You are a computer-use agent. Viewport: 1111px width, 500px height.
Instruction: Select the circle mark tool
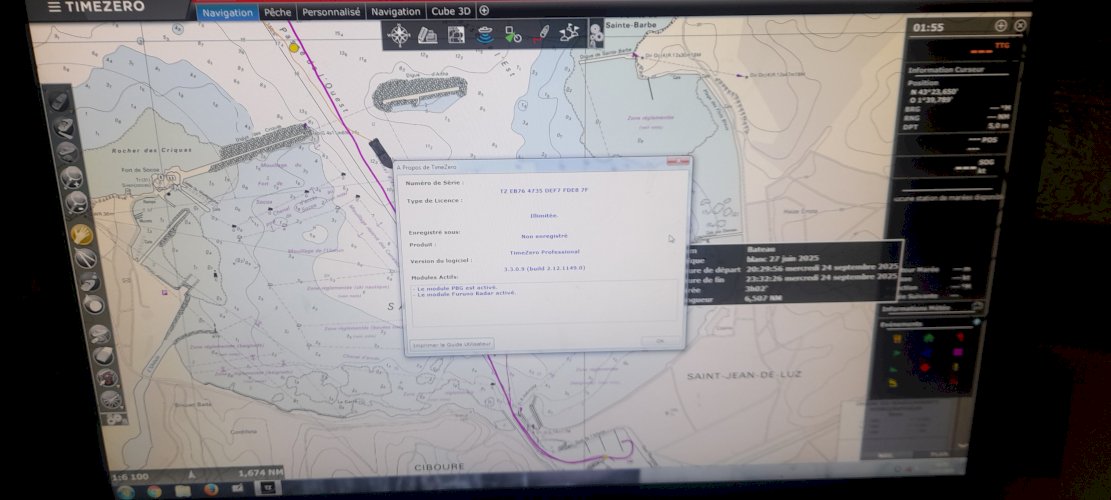(x=93, y=305)
